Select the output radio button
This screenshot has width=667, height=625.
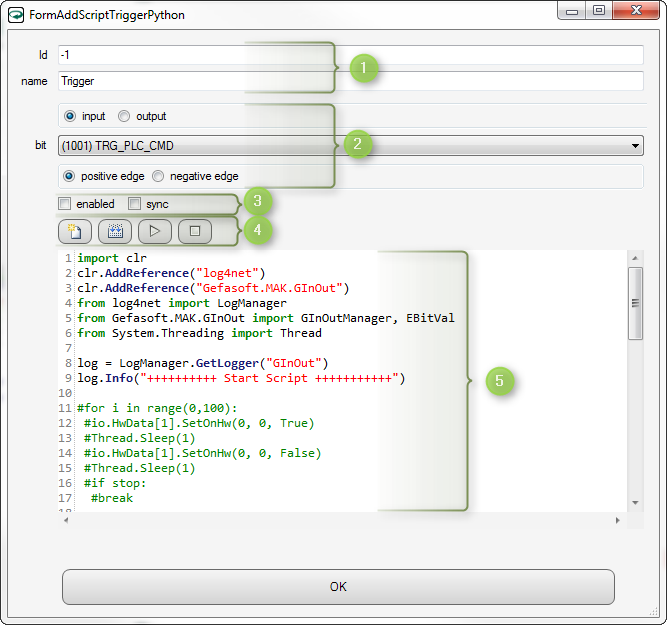click(x=124, y=116)
